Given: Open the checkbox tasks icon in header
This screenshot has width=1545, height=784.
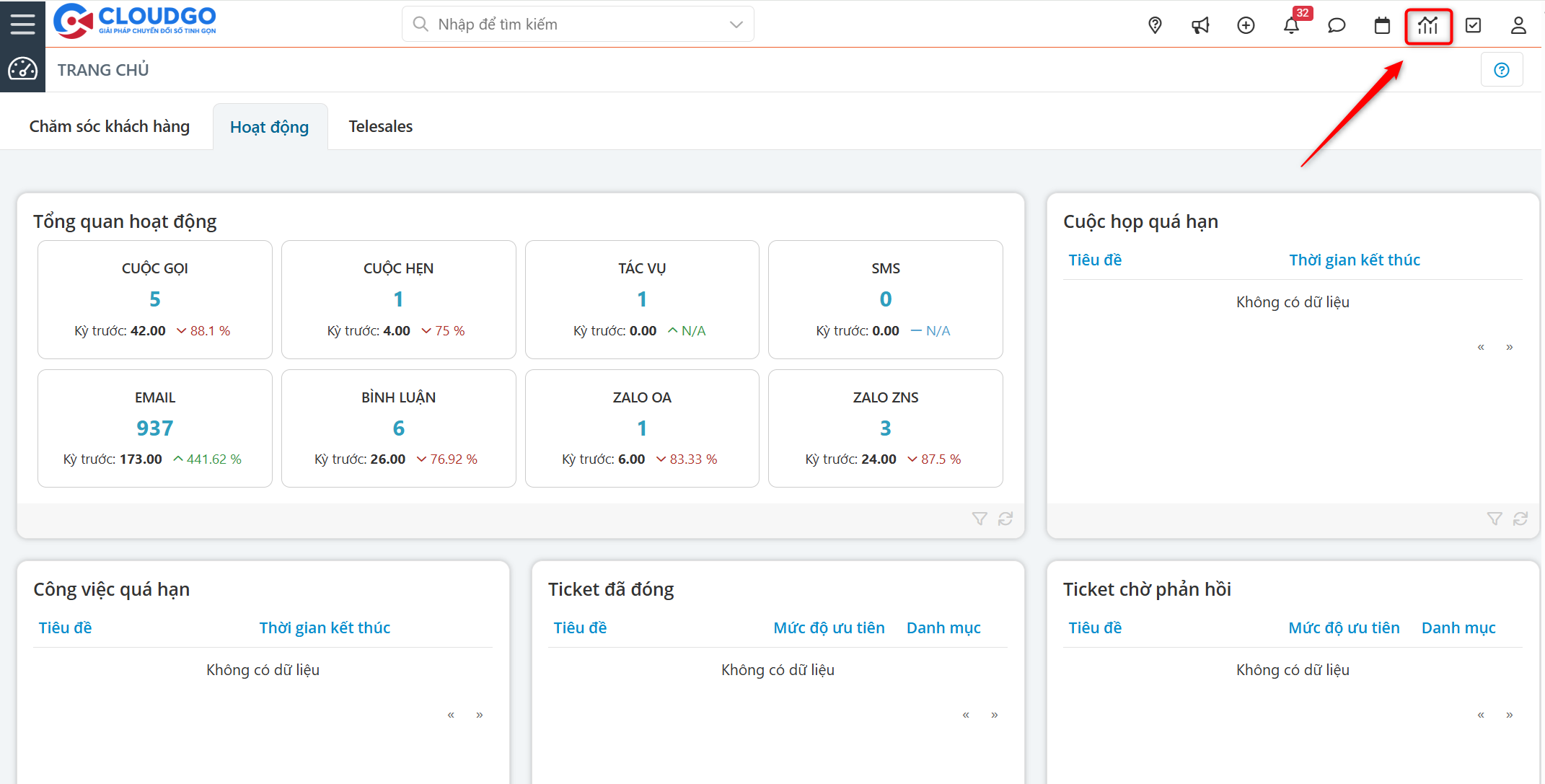Looking at the screenshot, I should coord(1473,25).
